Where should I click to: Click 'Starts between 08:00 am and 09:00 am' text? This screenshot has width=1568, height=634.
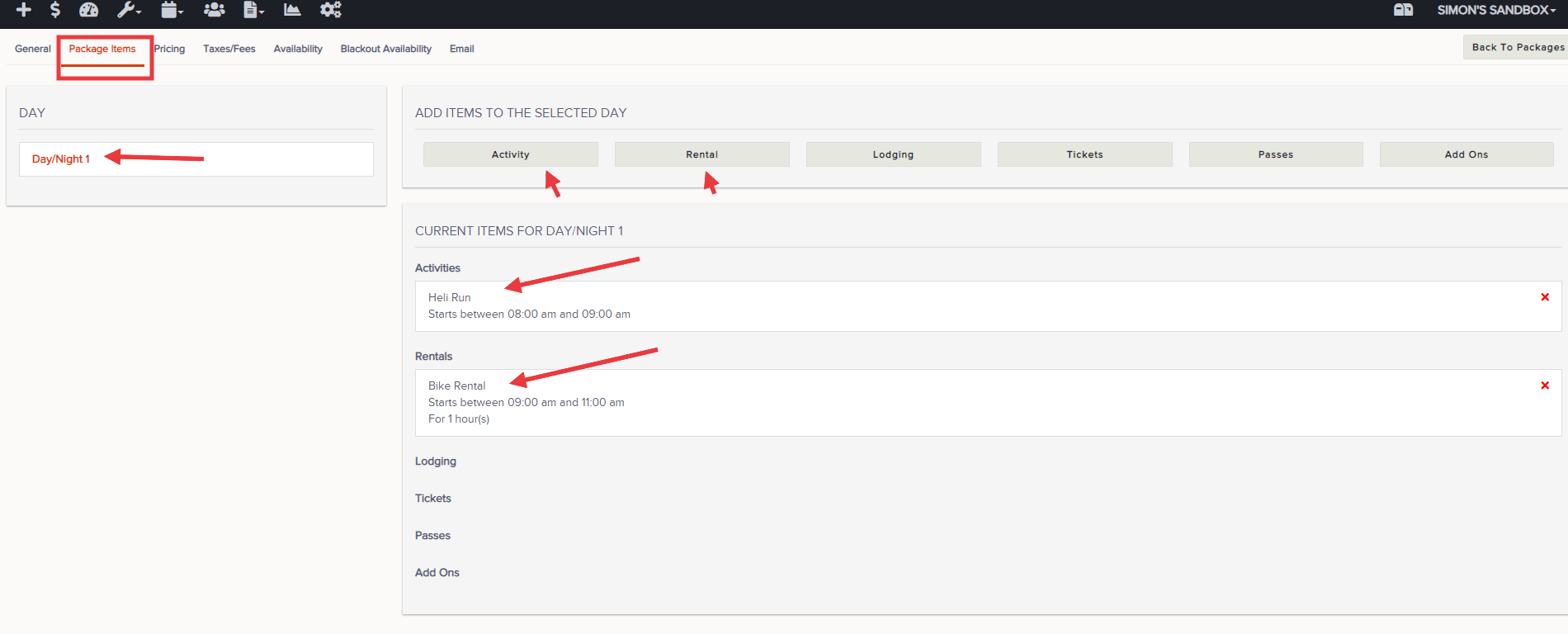pos(529,315)
